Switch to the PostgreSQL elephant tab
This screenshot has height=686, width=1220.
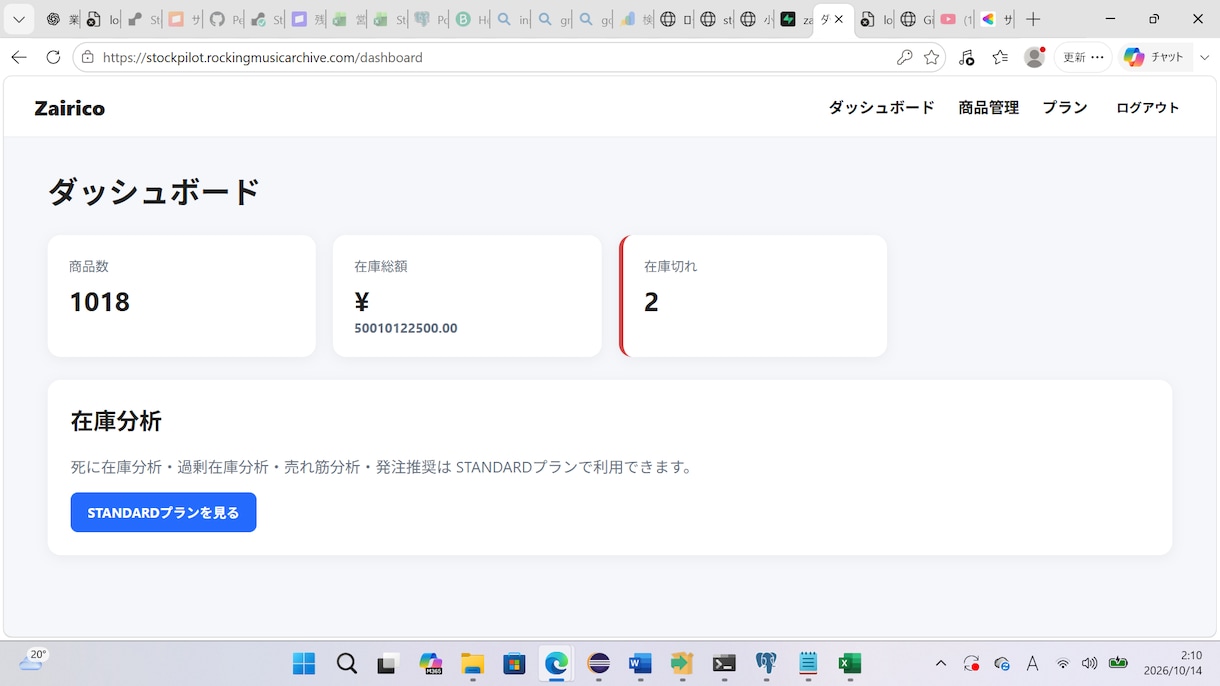[431, 19]
